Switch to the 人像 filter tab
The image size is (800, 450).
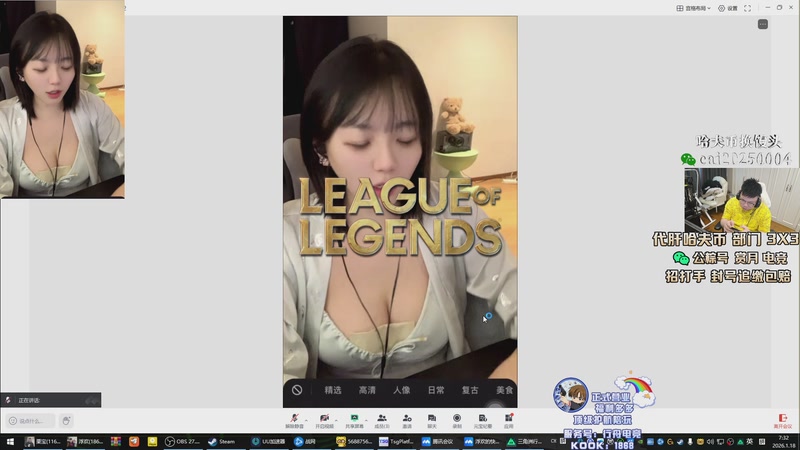point(402,390)
